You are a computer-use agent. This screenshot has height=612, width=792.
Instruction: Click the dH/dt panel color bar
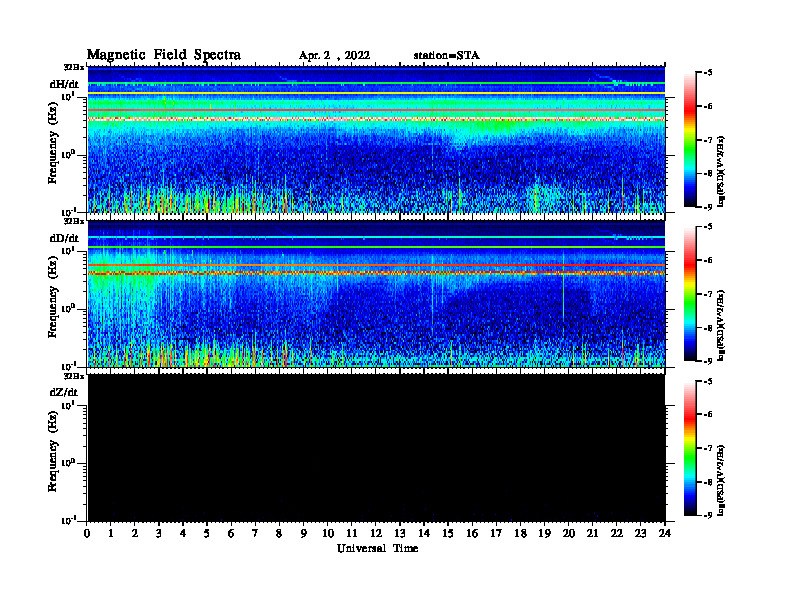click(690, 140)
